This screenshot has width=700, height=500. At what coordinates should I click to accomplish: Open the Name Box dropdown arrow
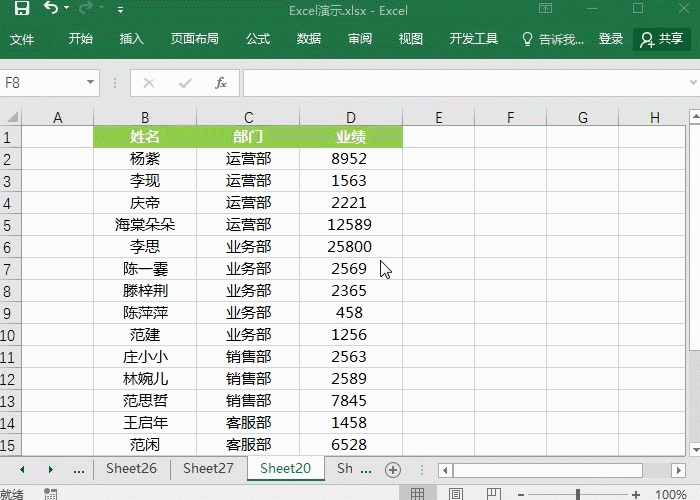90,83
